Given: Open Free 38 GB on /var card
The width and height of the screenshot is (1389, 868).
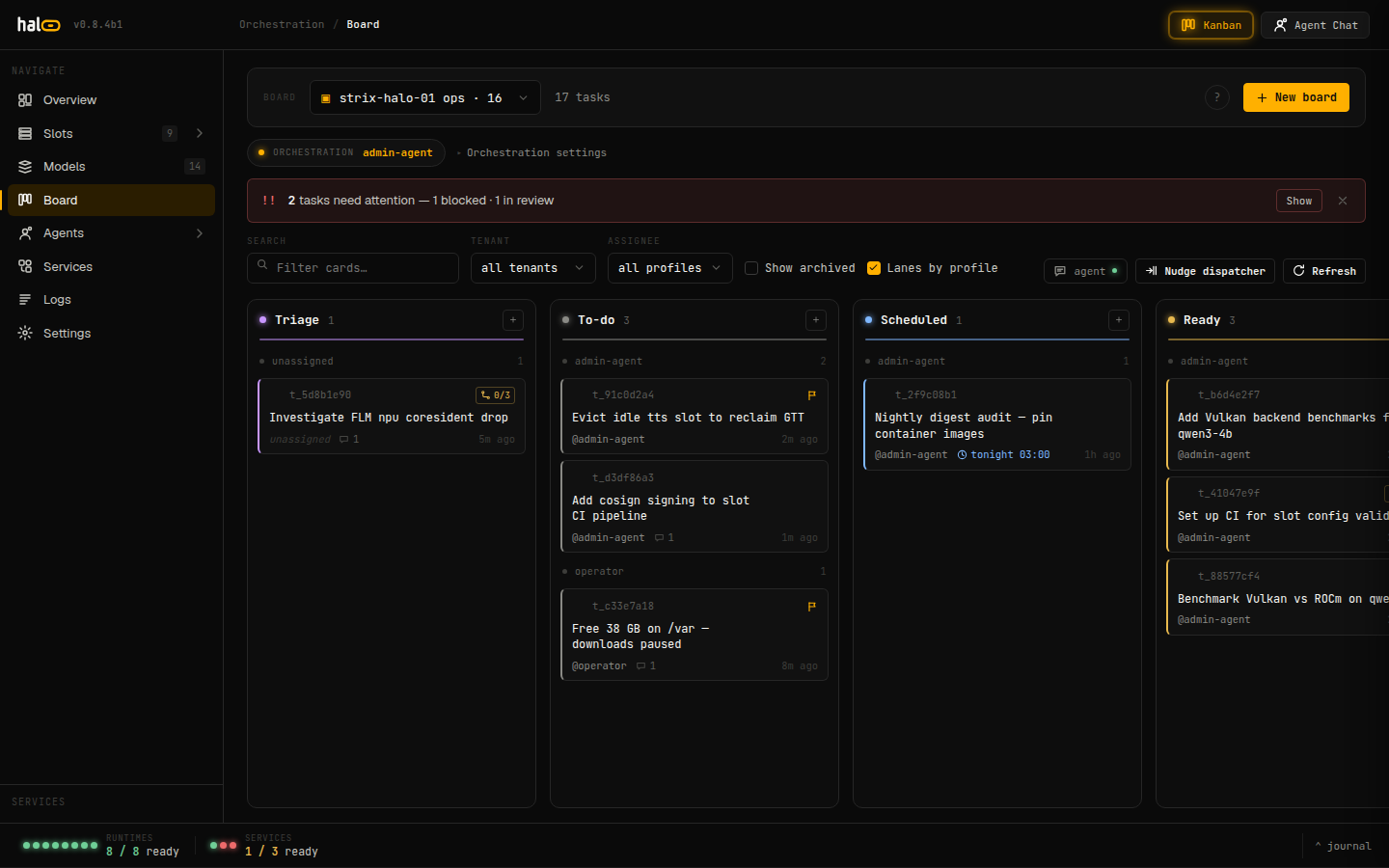Looking at the screenshot, I should (x=694, y=635).
